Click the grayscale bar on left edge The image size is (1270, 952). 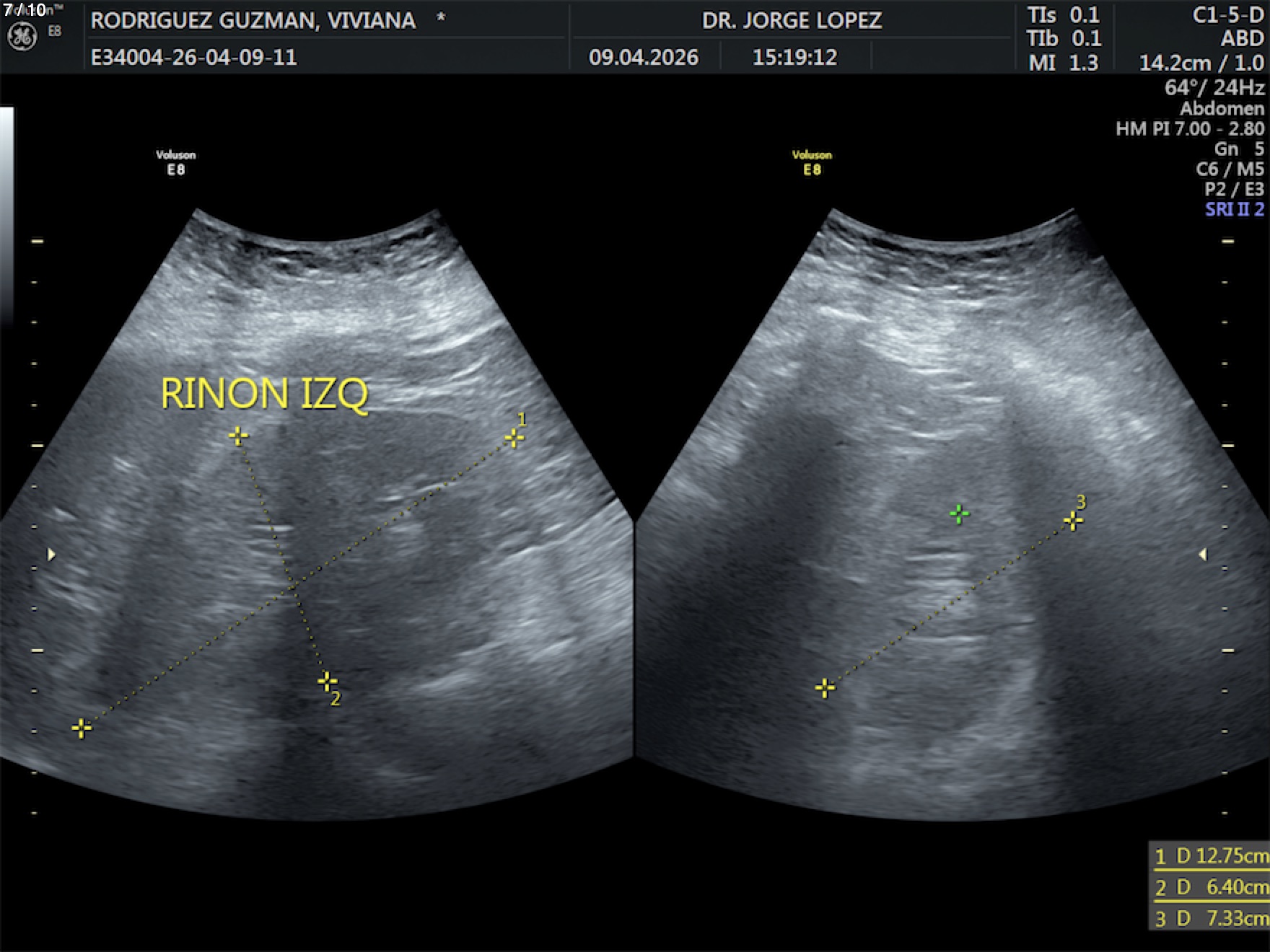(x=6, y=216)
